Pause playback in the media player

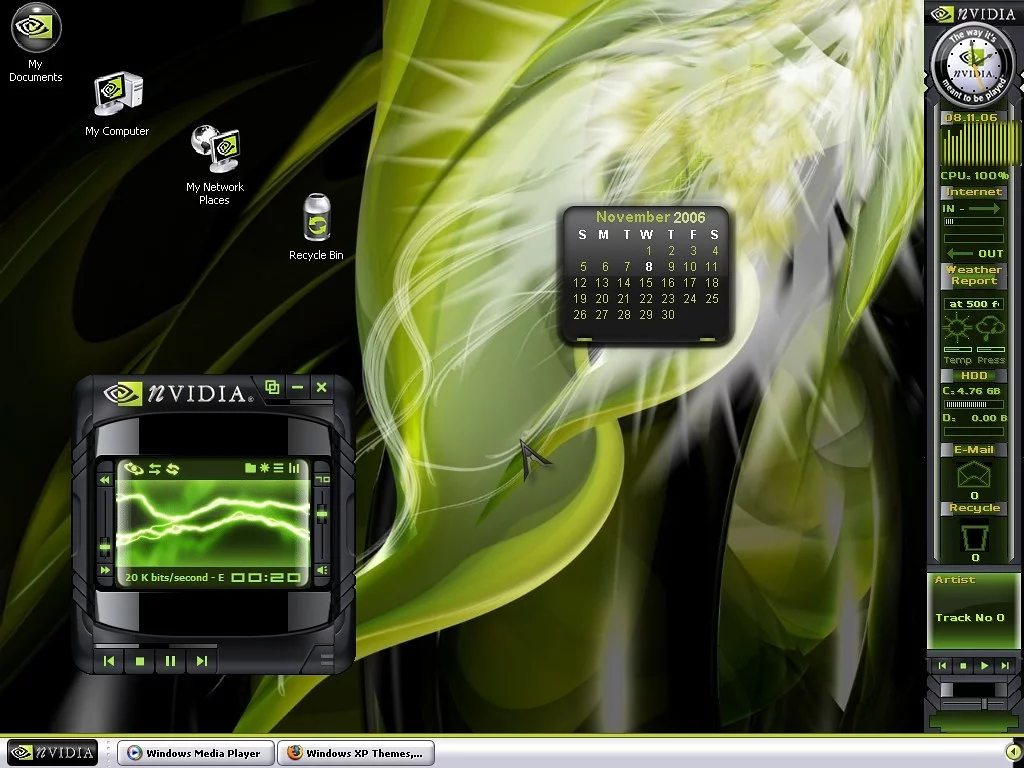(171, 661)
